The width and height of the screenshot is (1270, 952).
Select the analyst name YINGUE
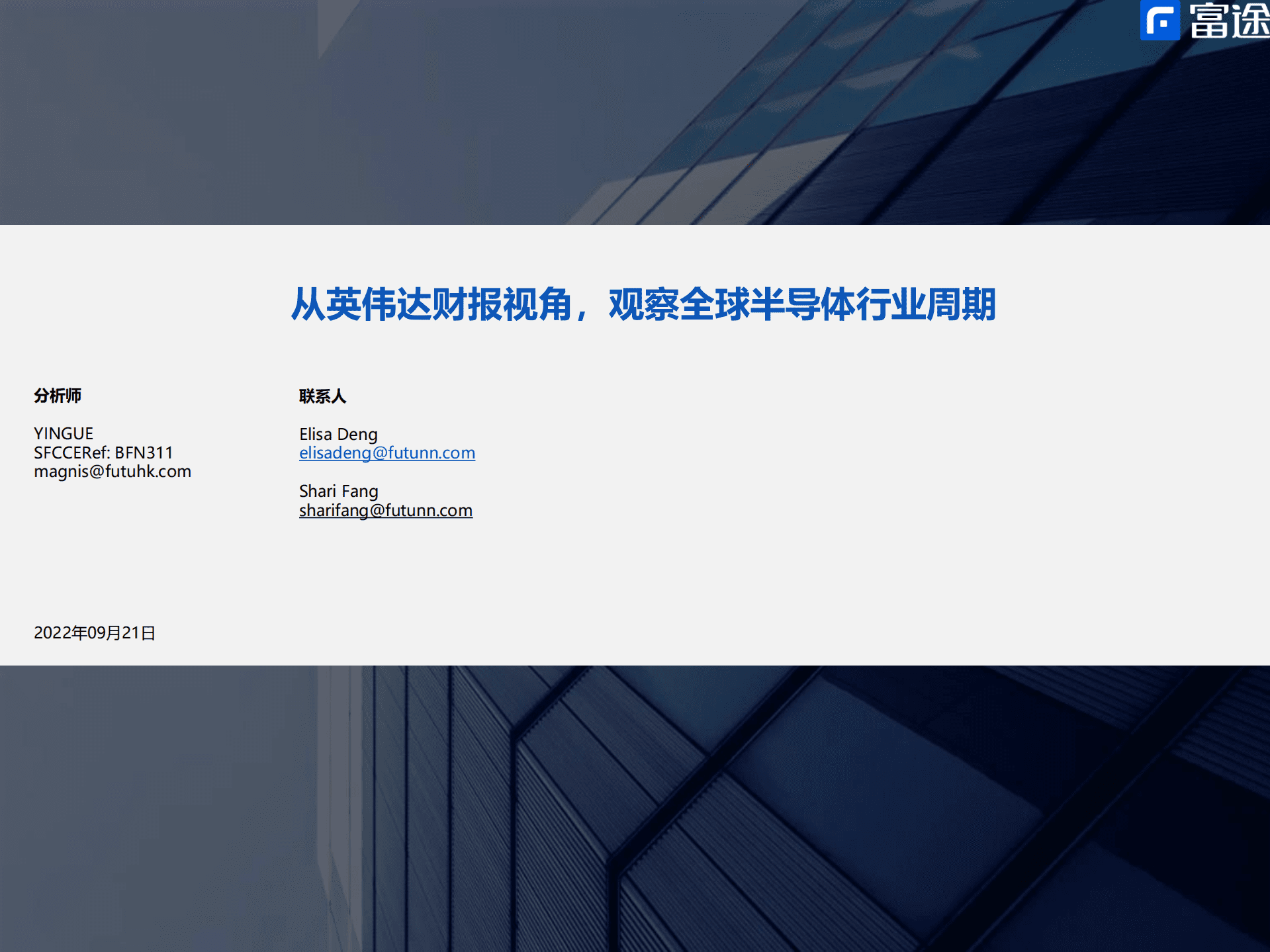64,433
